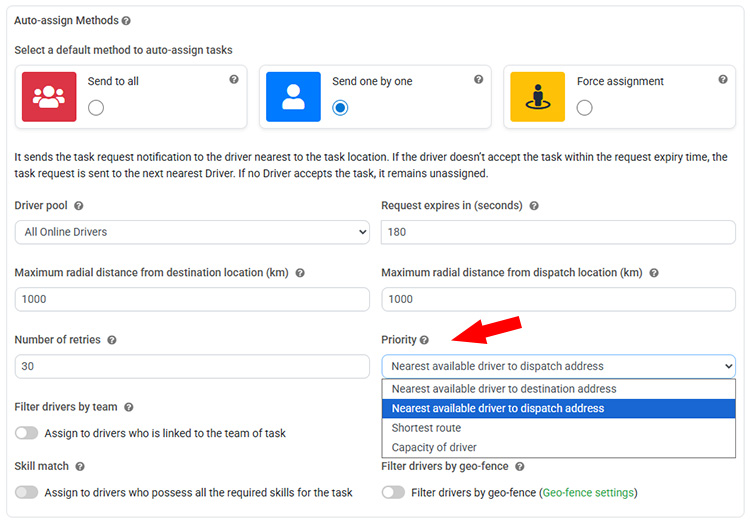The image size is (750, 523).
Task: Click help icon beside Number of retries
Action: 112,340
